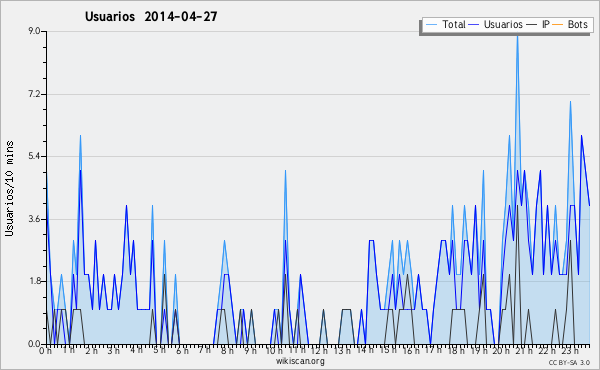
Task: Click the y-axis value "7.2"
Action: click(x=34, y=94)
